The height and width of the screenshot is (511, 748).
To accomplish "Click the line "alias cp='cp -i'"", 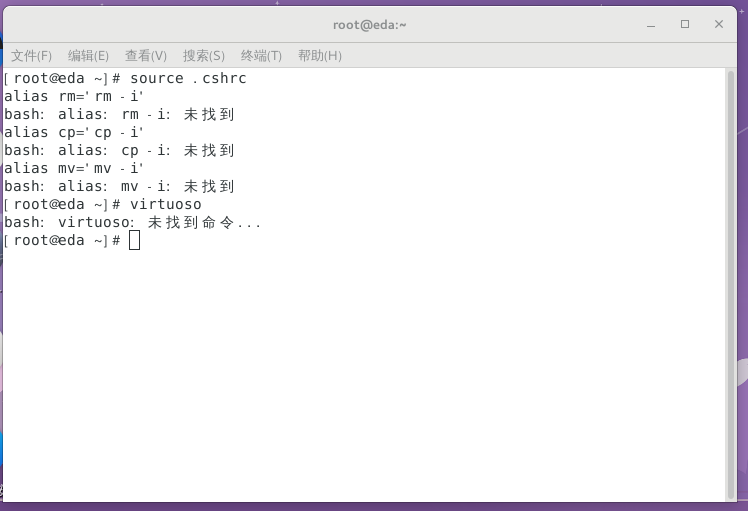I will [74, 132].
